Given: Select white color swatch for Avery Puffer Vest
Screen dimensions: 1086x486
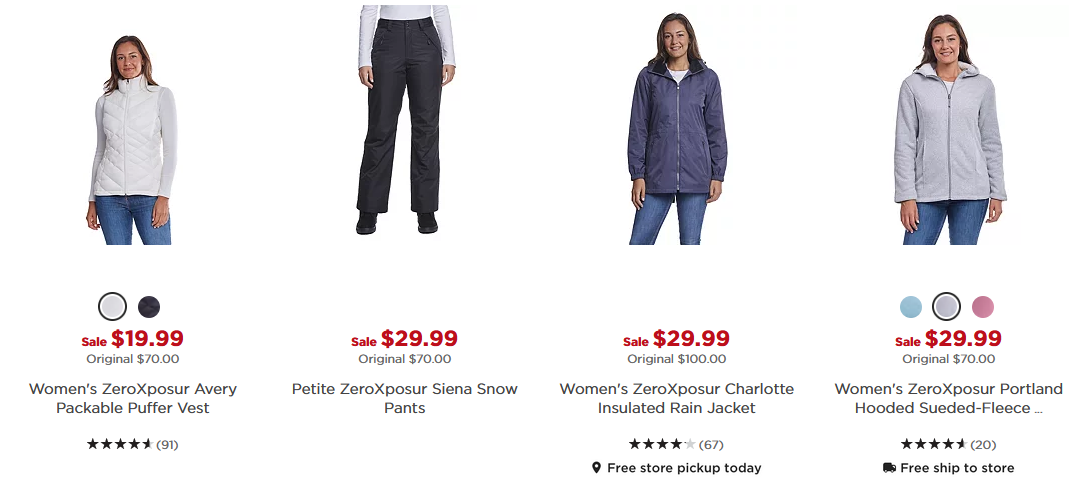Looking at the screenshot, I should tap(112, 307).
